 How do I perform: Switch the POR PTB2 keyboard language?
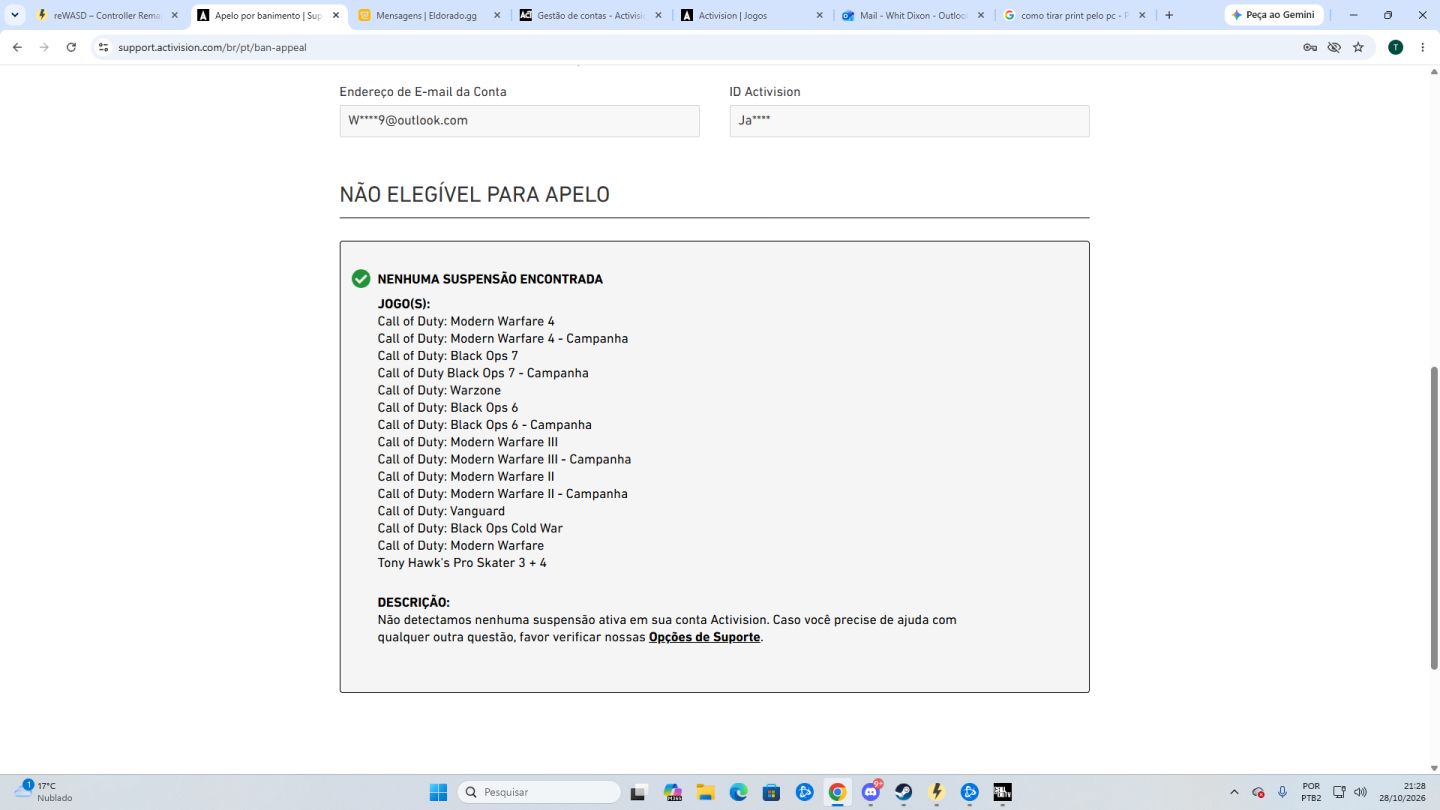pyautogui.click(x=1311, y=792)
